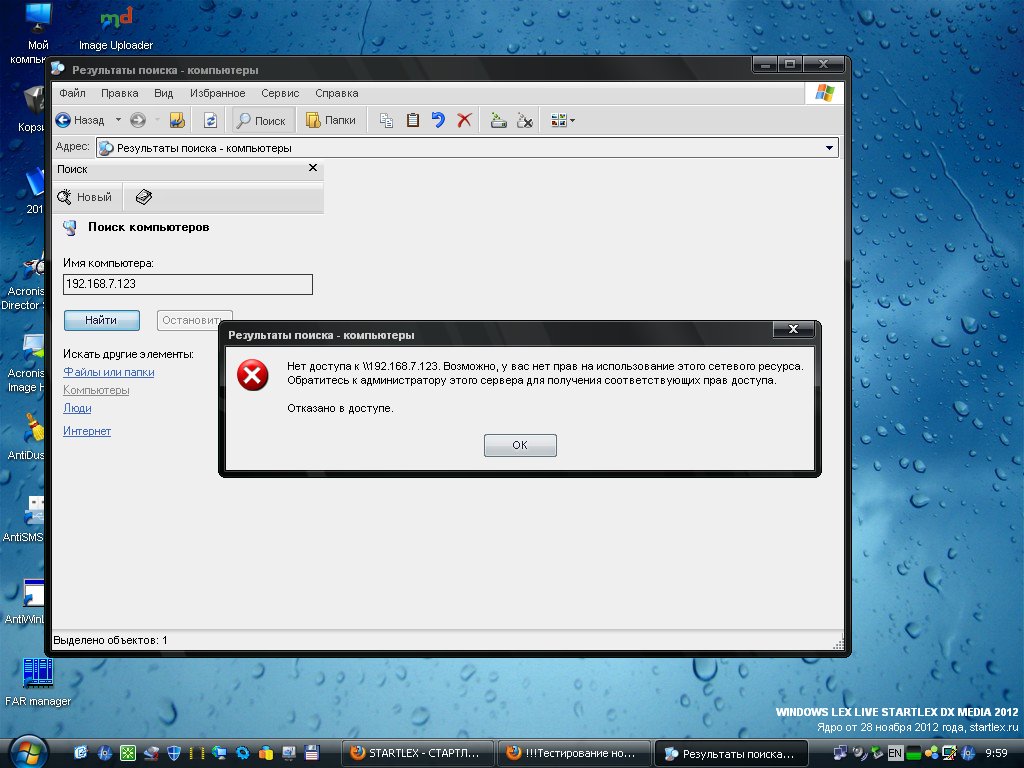
Task: Click the disconnect network drive icon
Action: [524, 120]
